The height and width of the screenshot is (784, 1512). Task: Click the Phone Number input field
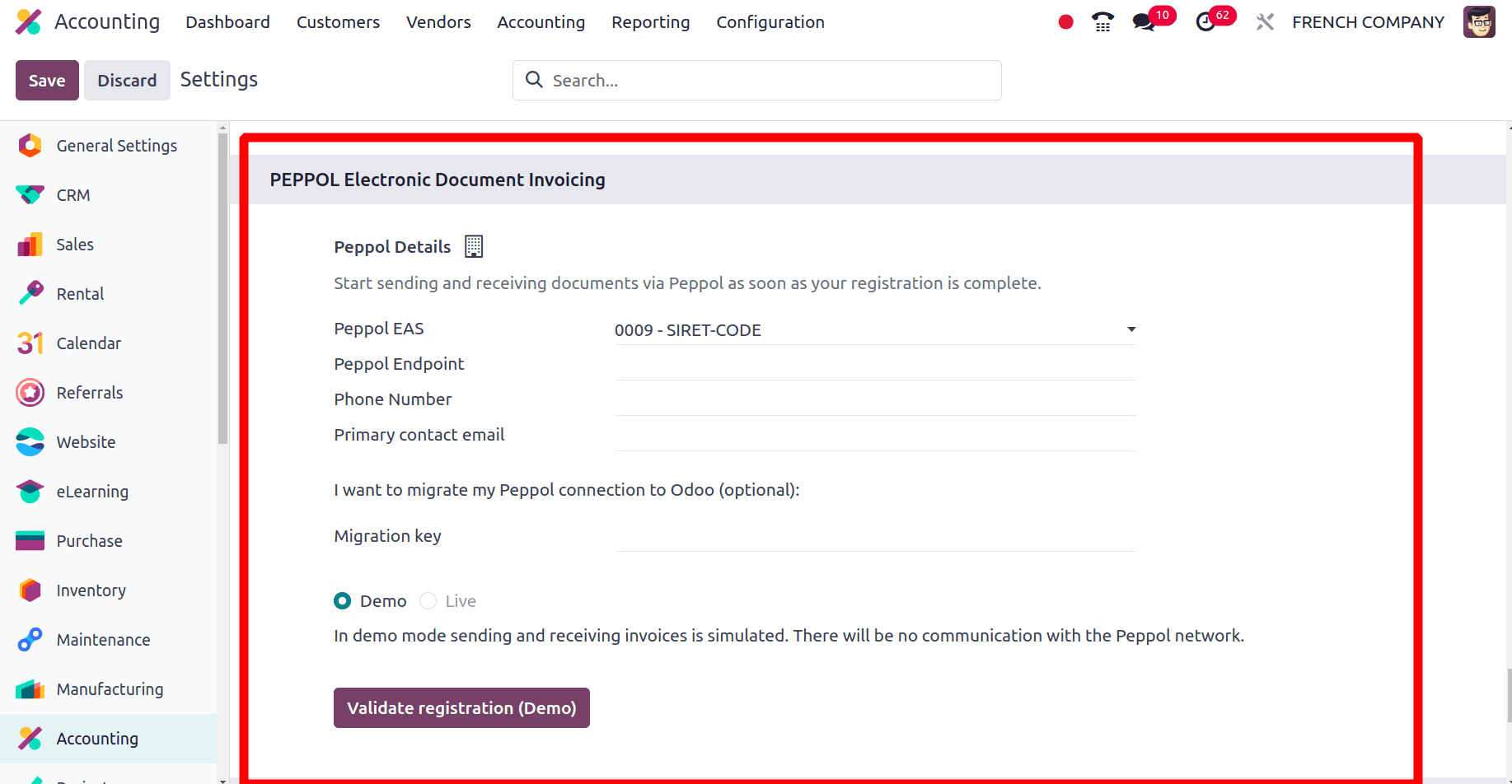coord(875,400)
